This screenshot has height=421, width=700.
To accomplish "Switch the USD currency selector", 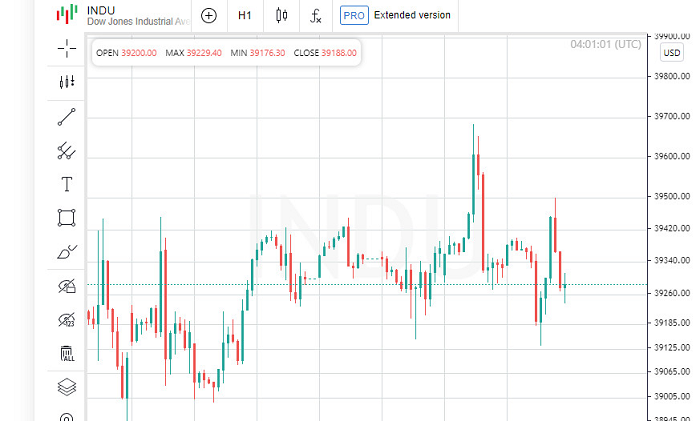I will 671,53.
